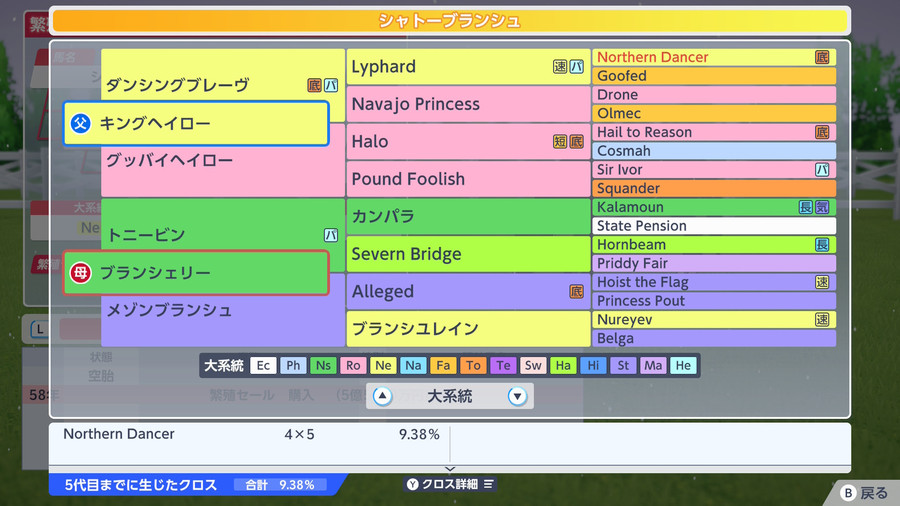Select the He lineage swatch

tap(683, 365)
